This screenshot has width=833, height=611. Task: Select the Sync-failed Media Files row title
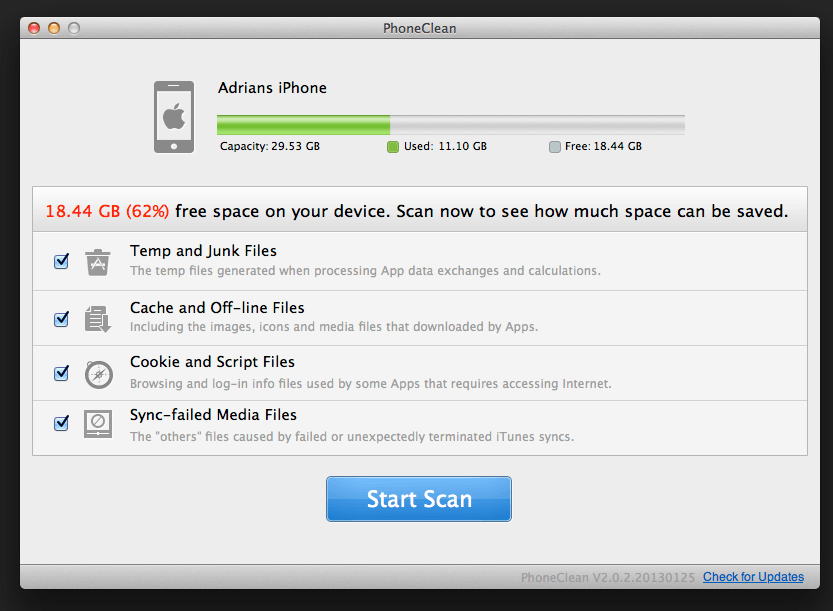tap(213, 414)
